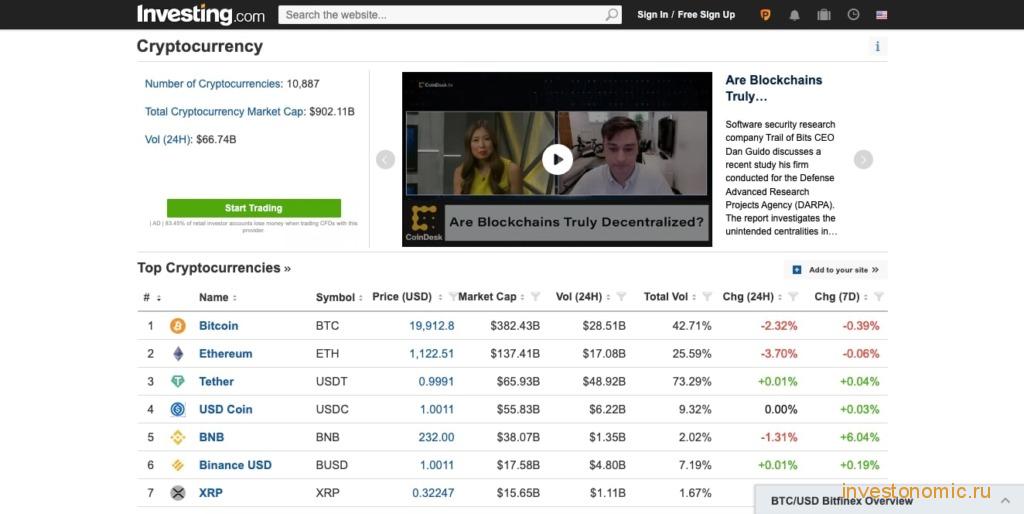Open the Chg (24H) filter funnel

[793, 297]
